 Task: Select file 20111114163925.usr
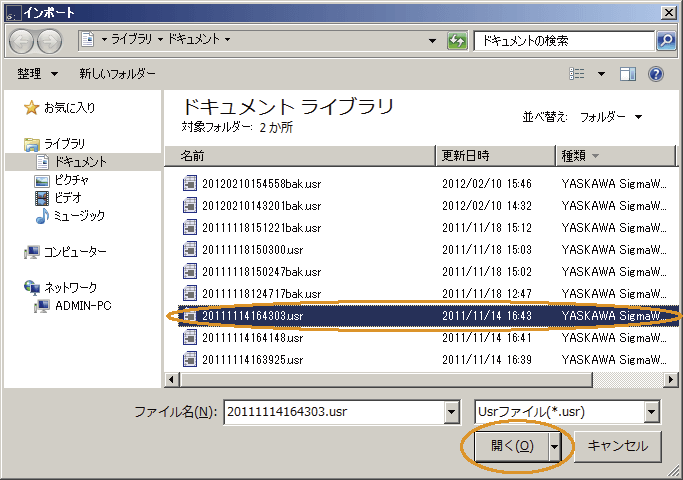coord(252,360)
